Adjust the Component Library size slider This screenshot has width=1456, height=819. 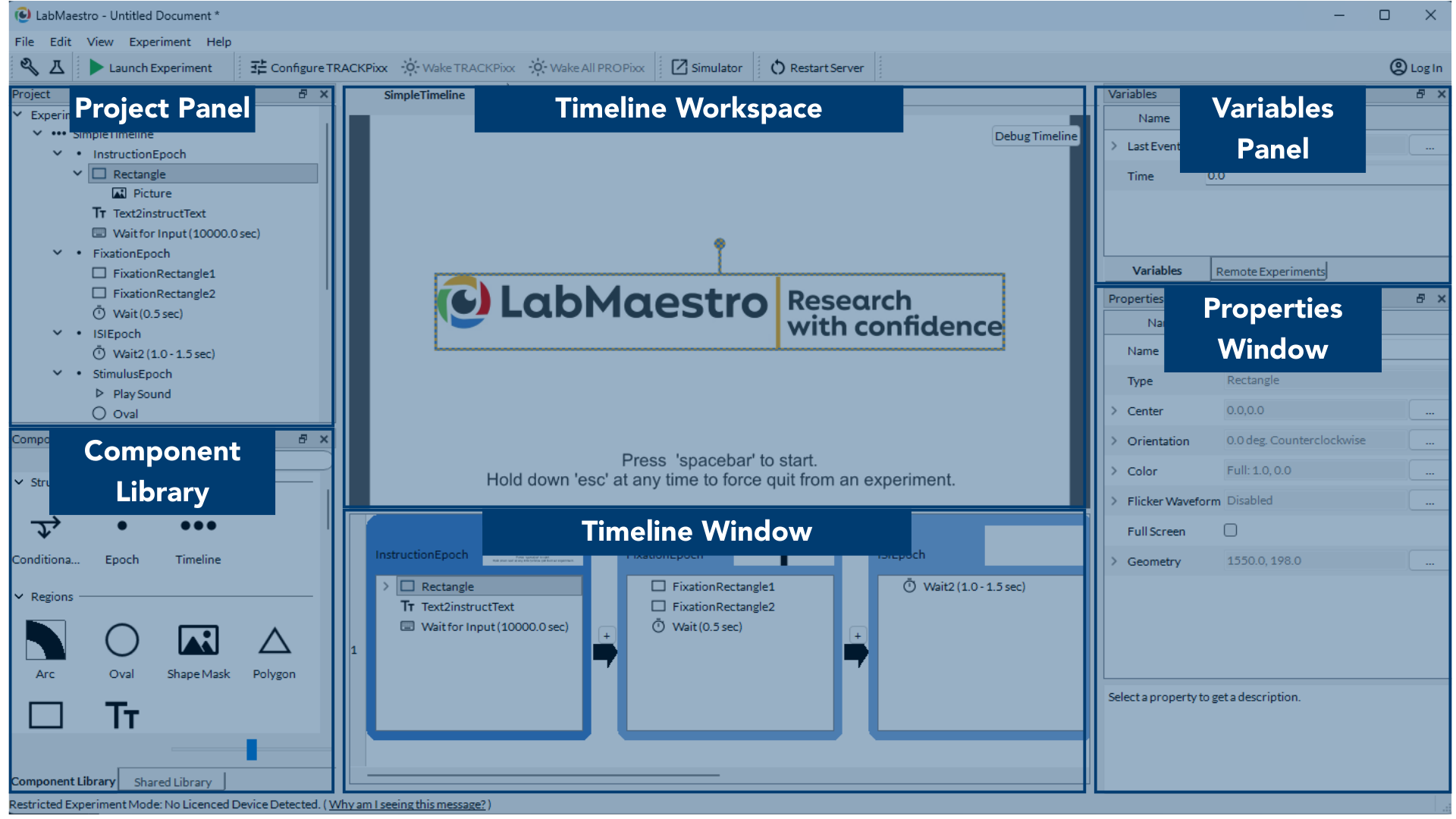pos(253,749)
